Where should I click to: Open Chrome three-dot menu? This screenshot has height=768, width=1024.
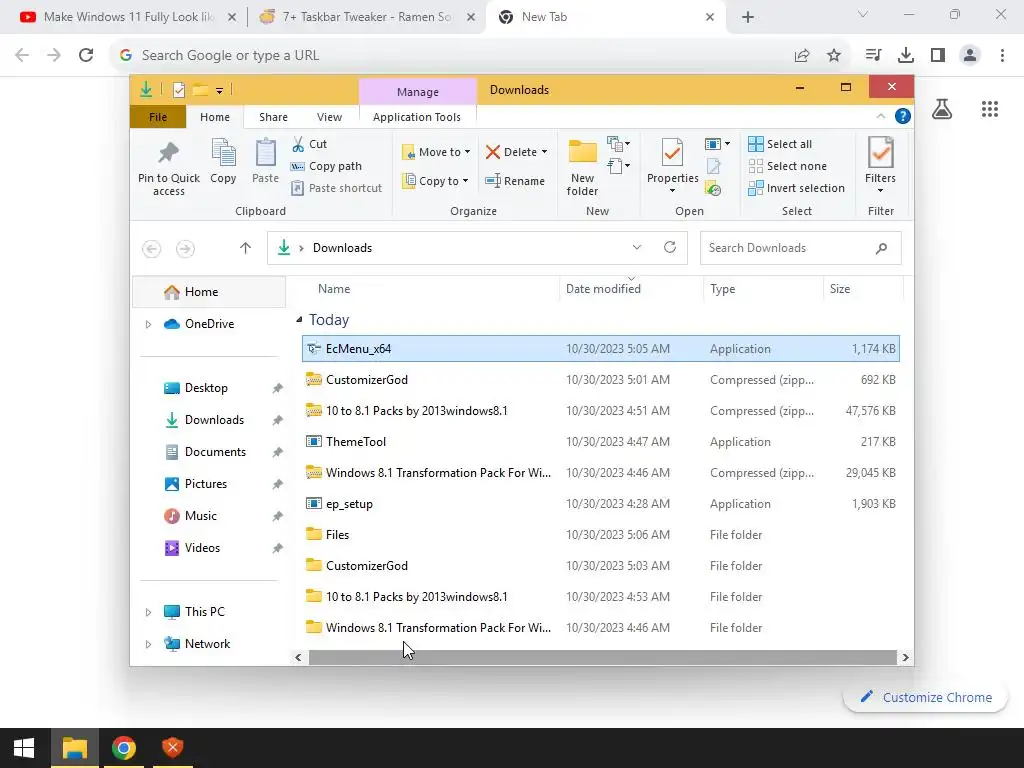(x=1002, y=56)
